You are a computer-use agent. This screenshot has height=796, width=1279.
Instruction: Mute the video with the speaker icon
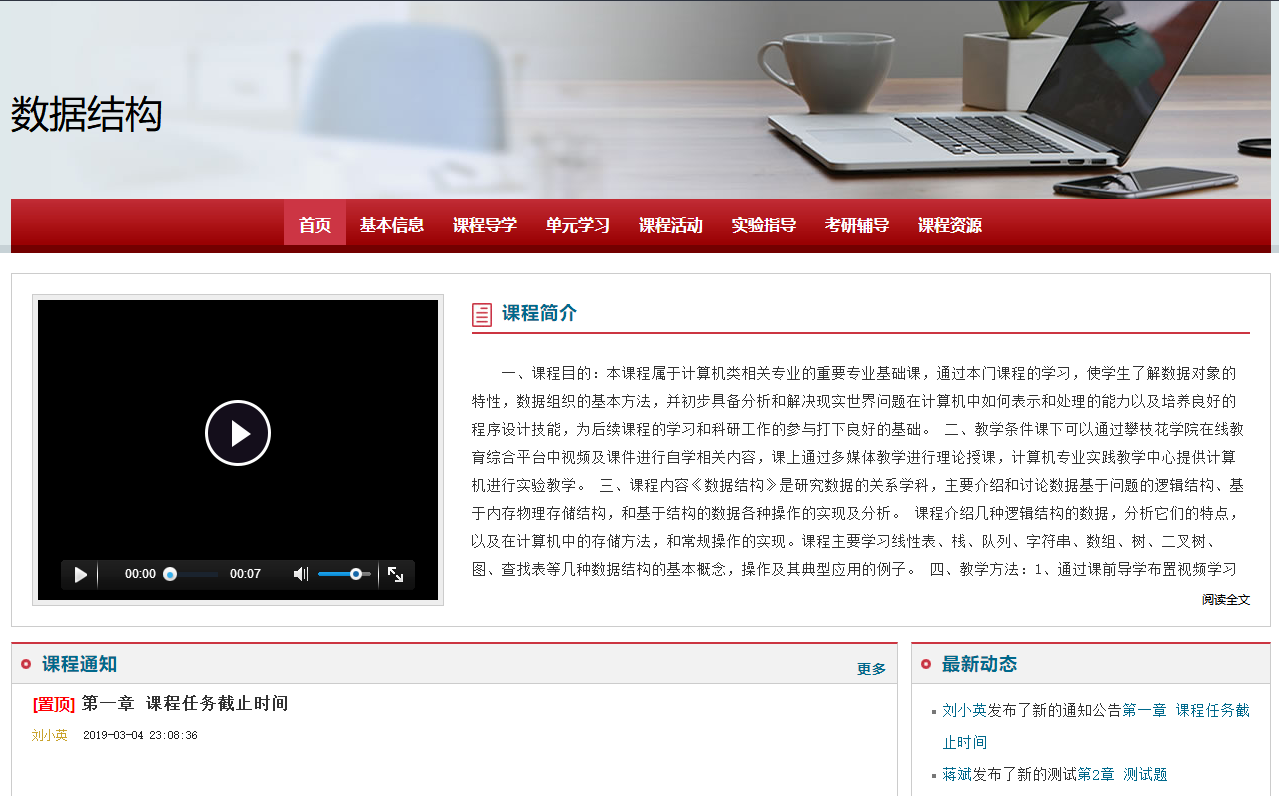pyautogui.click(x=300, y=574)
